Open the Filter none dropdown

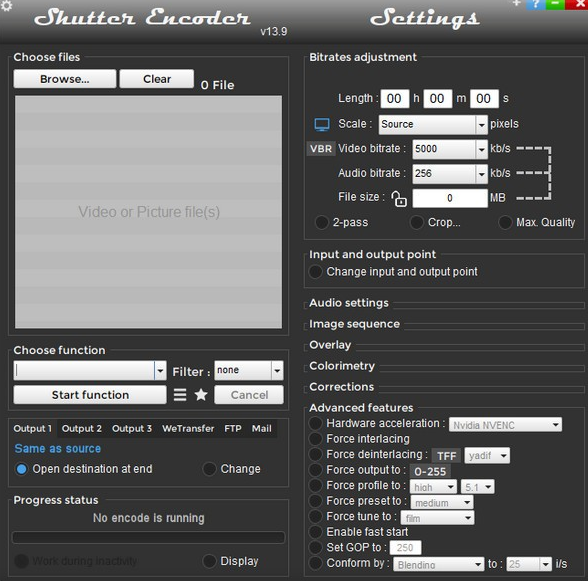(x=249, y=371)
